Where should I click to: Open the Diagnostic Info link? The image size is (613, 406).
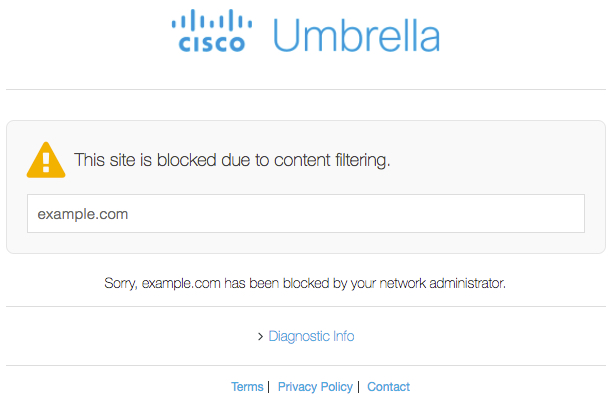311,336
